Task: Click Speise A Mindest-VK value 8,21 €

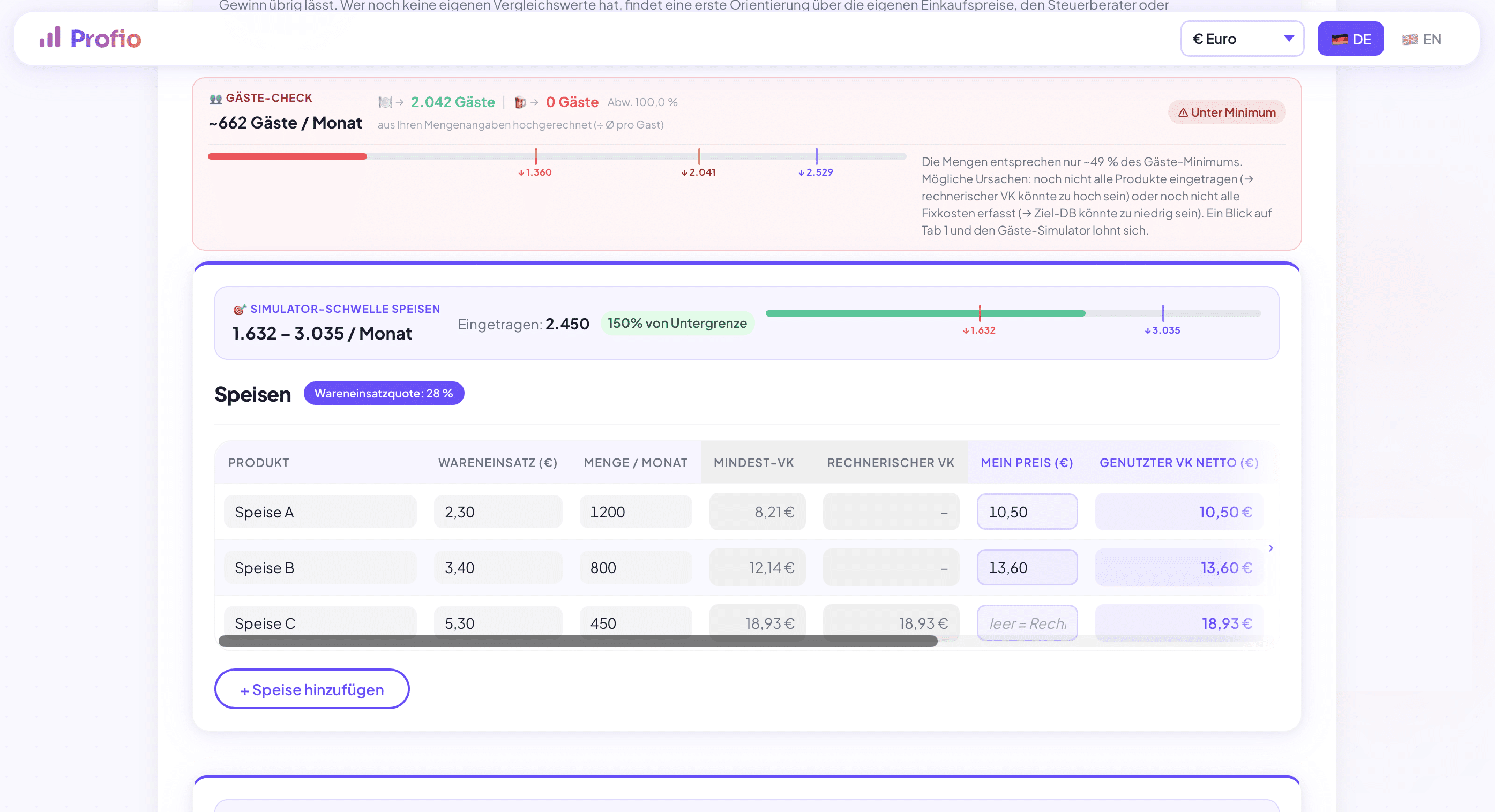Action: pyautogui.click(x=757, y=512)
